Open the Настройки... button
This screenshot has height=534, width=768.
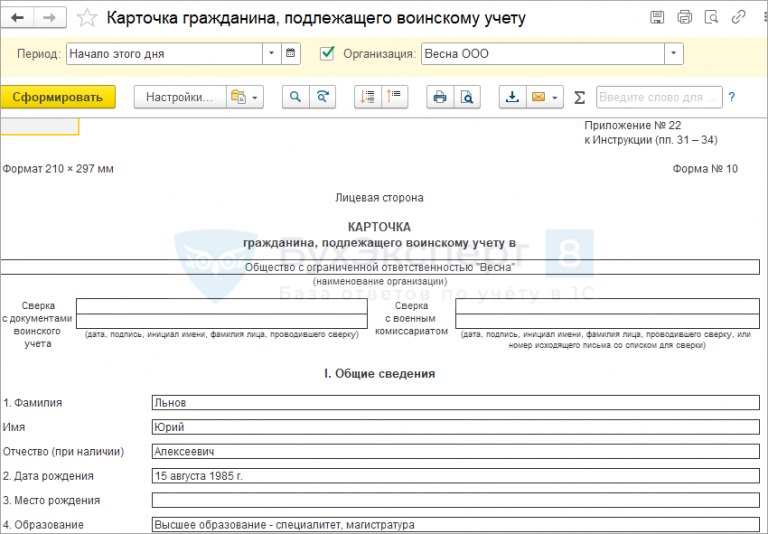pyautogui.click(x=179, y=97)
